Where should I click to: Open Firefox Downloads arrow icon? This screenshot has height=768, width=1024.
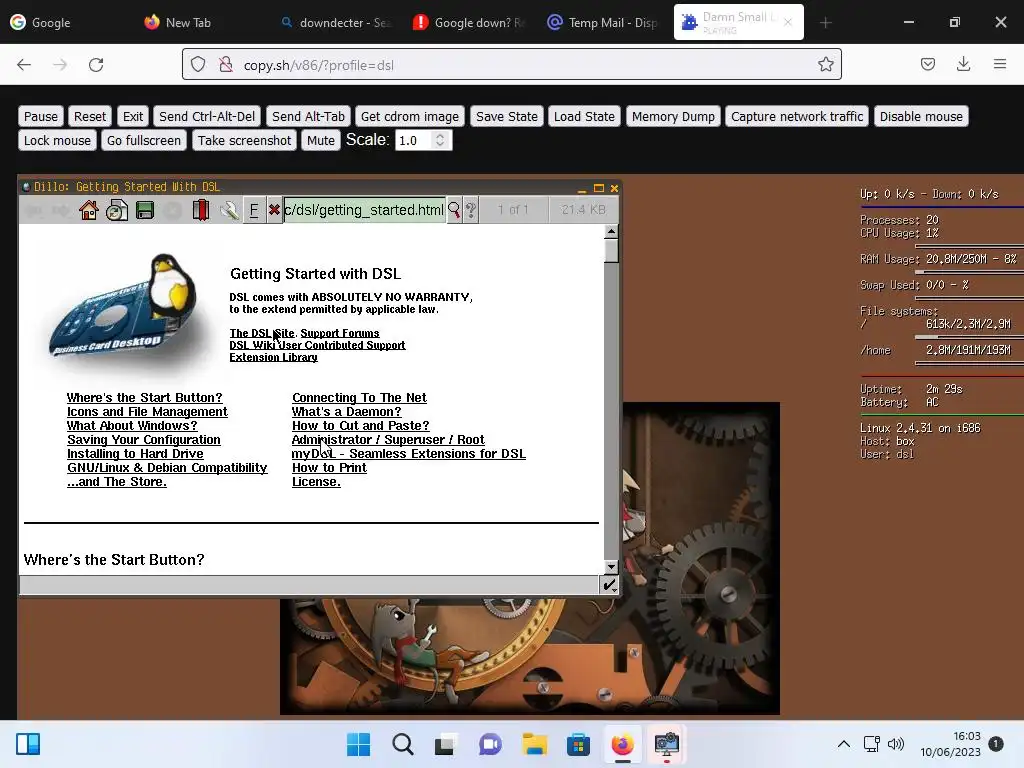(963, 64)
